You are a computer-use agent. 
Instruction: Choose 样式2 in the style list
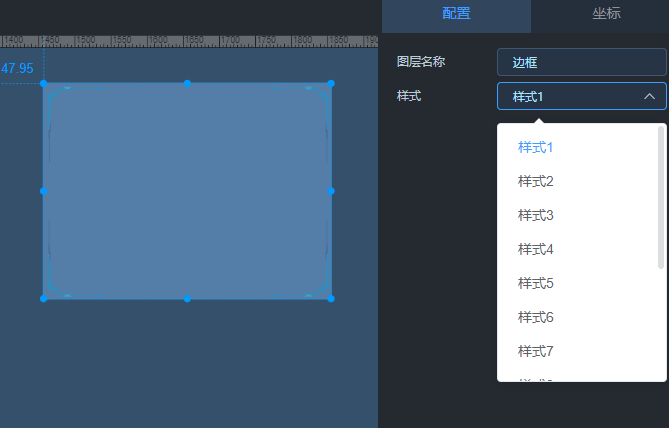(x=536, y=181)
